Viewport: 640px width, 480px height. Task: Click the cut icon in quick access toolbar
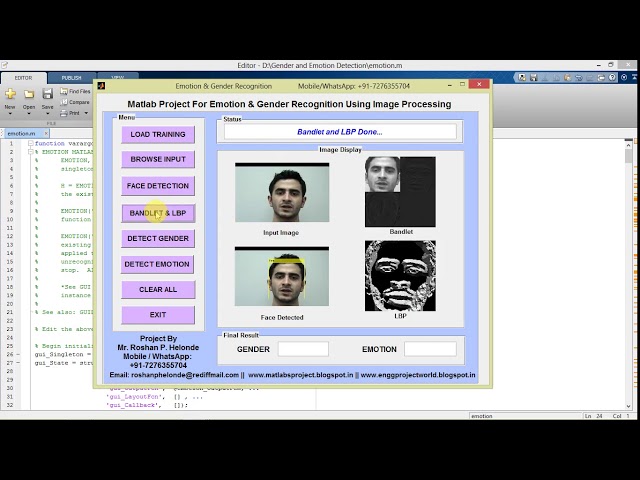pos(545,77)
